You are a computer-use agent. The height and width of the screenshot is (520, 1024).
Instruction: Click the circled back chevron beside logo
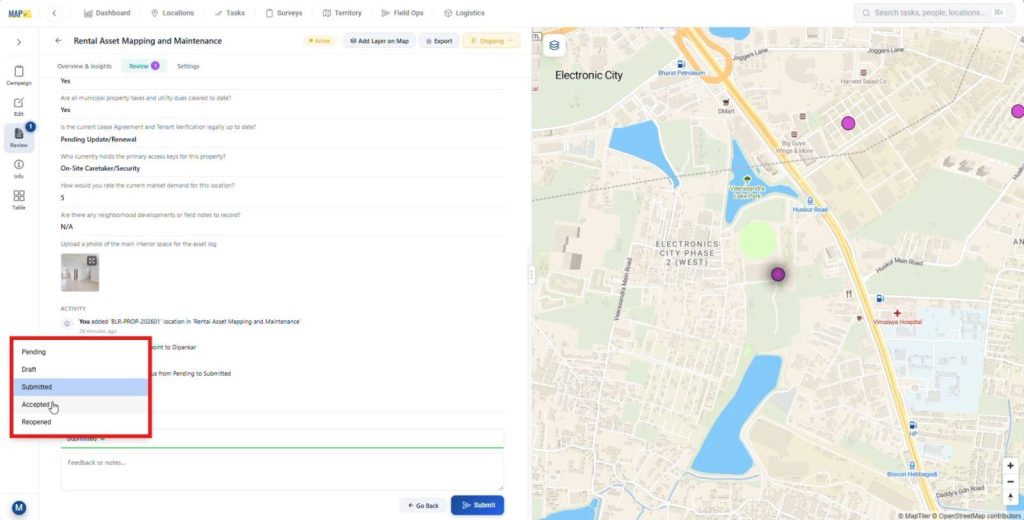click(x=54, y=13)
